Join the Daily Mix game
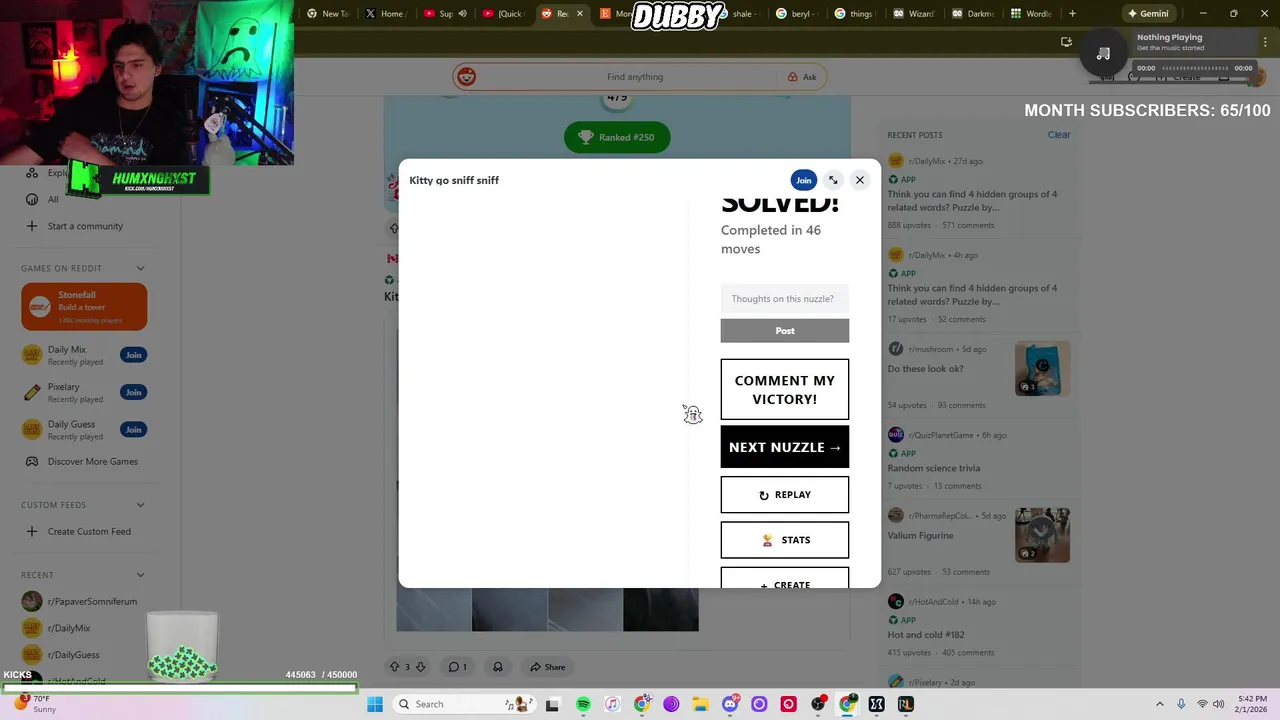The height and width of the screenshot is (720, 1280). [x=133, y=355]
